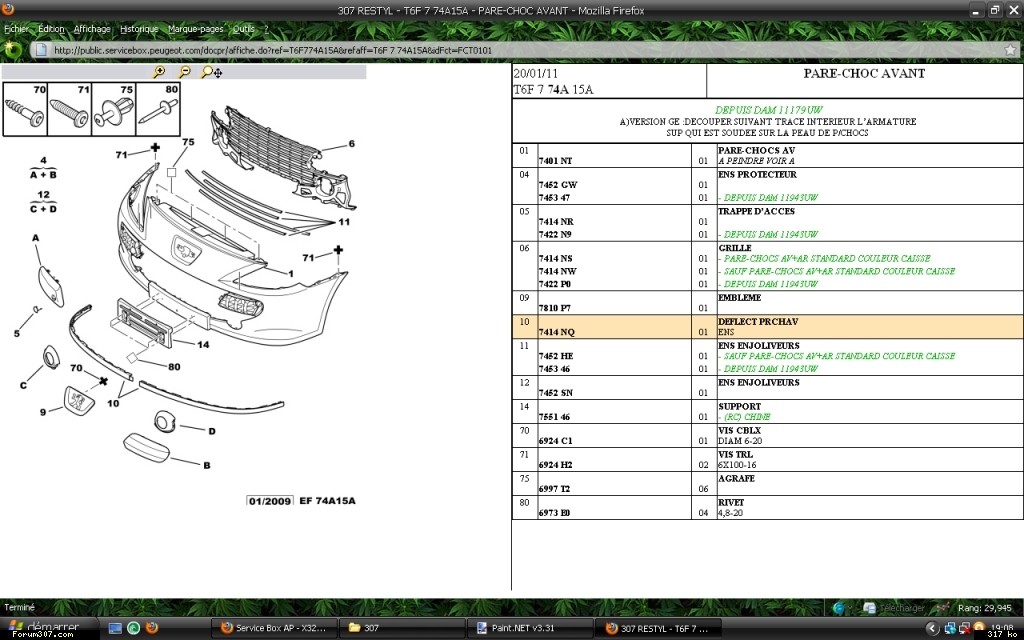Click the Firefox logo in the title bar

click(x=8, y=9)
